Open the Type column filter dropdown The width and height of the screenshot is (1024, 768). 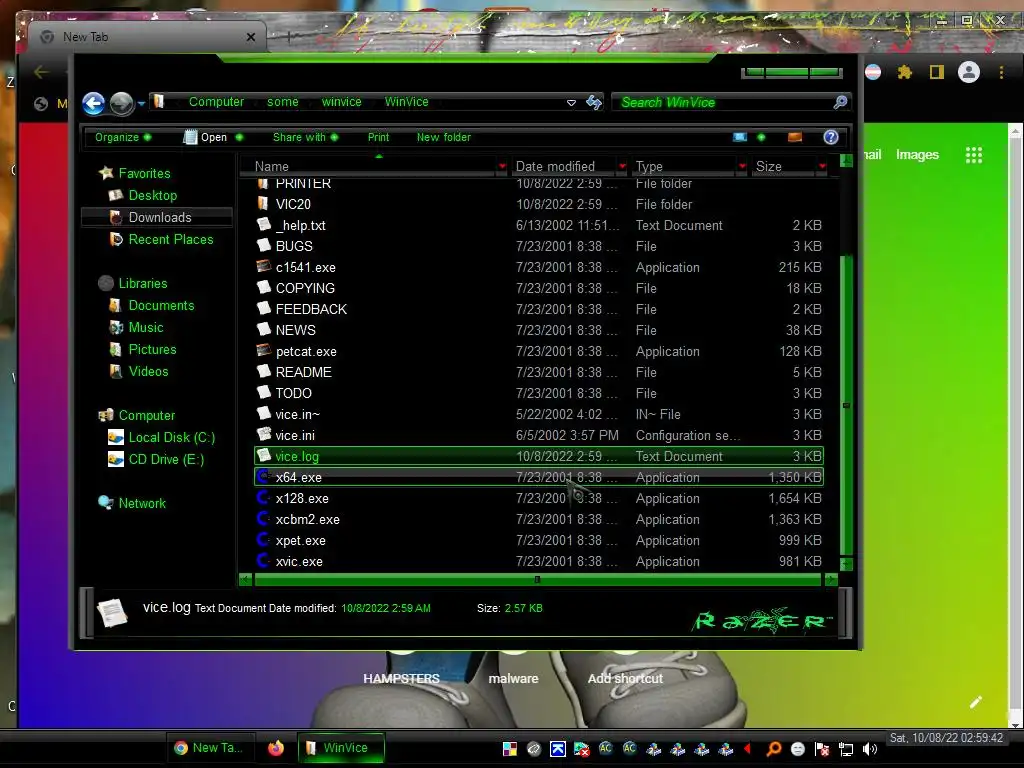pyautogui.click(x=742, y=167)
